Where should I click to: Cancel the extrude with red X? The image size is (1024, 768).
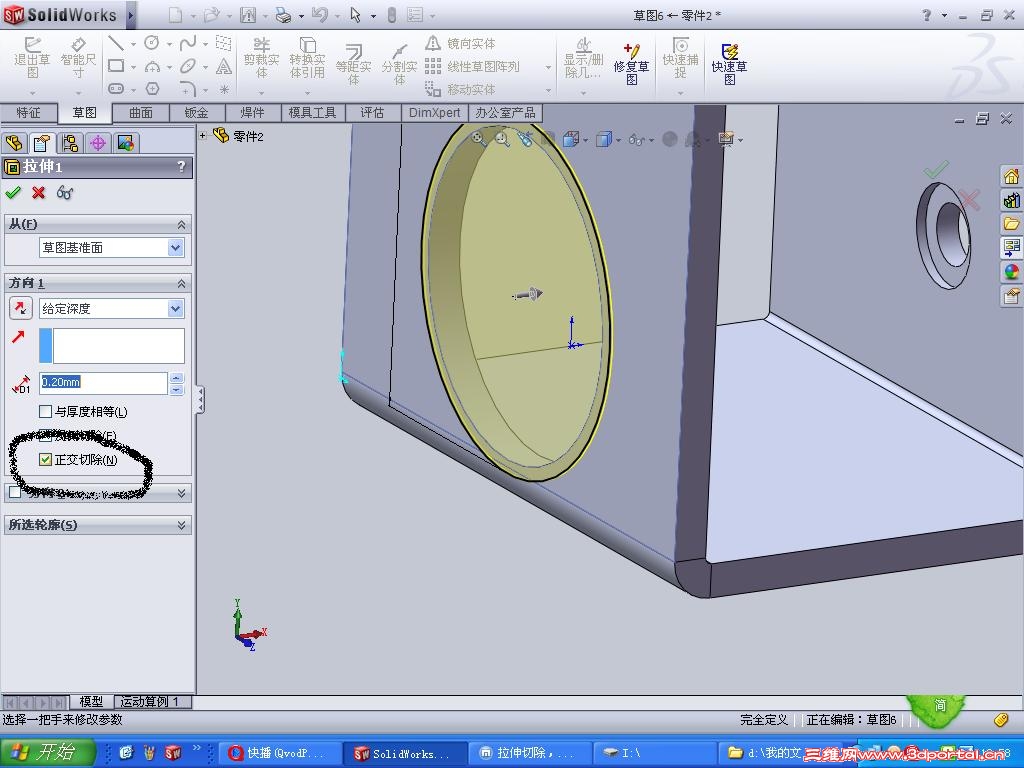pos(39,193)
